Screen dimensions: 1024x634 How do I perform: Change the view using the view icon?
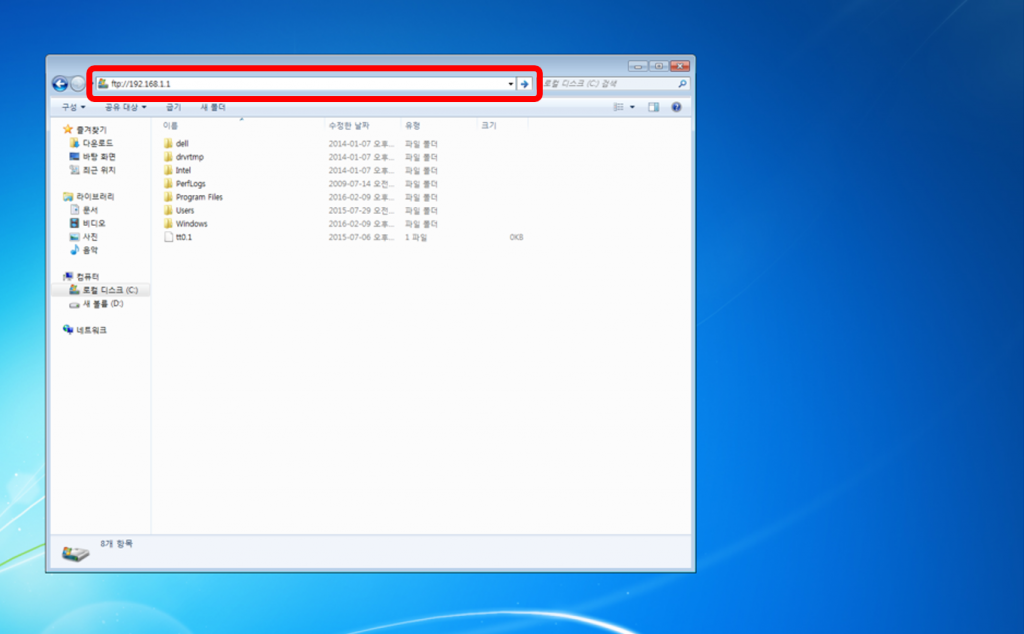[618, 107]
